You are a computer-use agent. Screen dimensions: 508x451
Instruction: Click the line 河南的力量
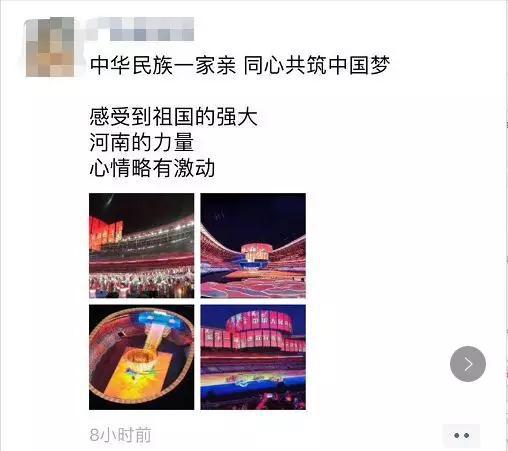[141, 142]
